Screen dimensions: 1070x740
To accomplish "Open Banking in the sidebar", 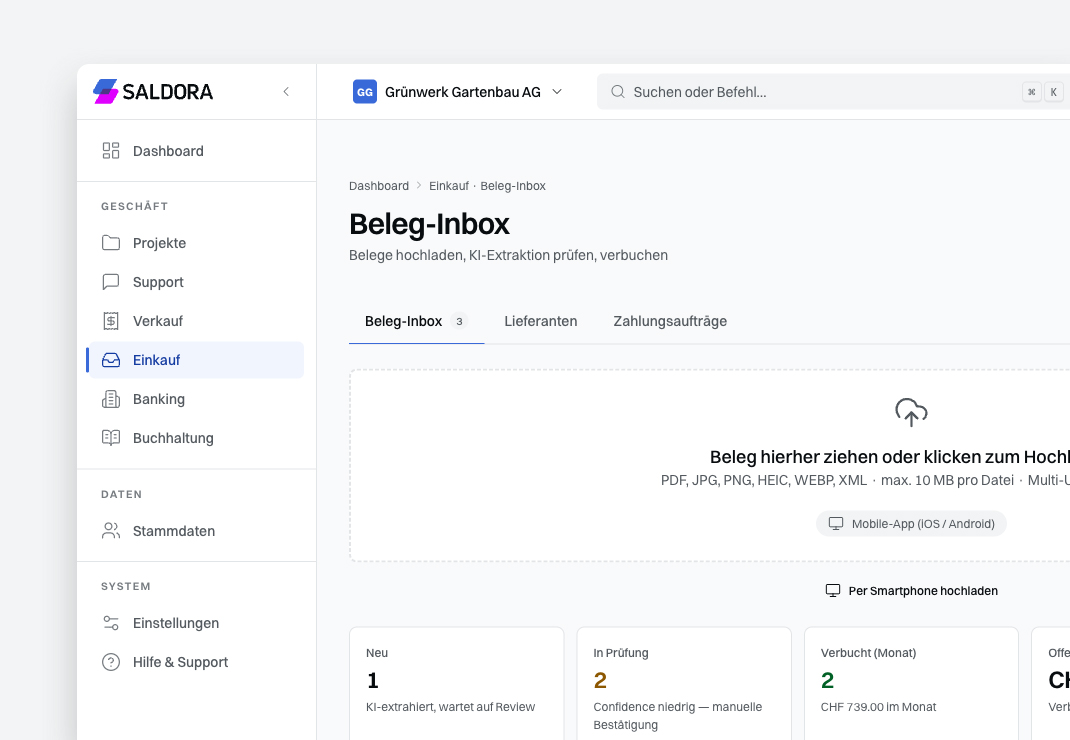I will [197, 399].
